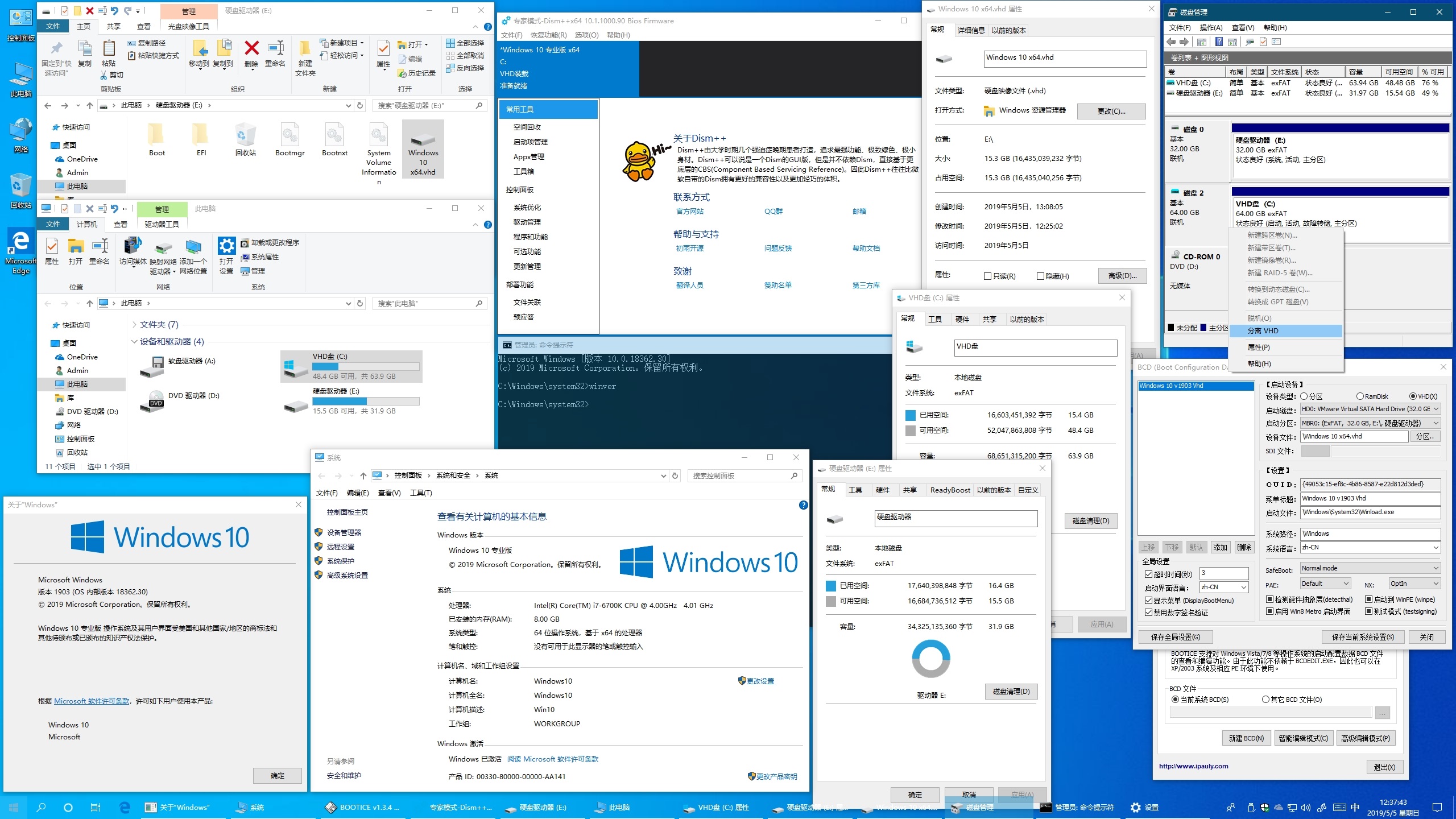Click the 菜单标题 input field in BOOTICE
The width and height of the screenshot is (1456, 819).
(x=1371, y=499)
